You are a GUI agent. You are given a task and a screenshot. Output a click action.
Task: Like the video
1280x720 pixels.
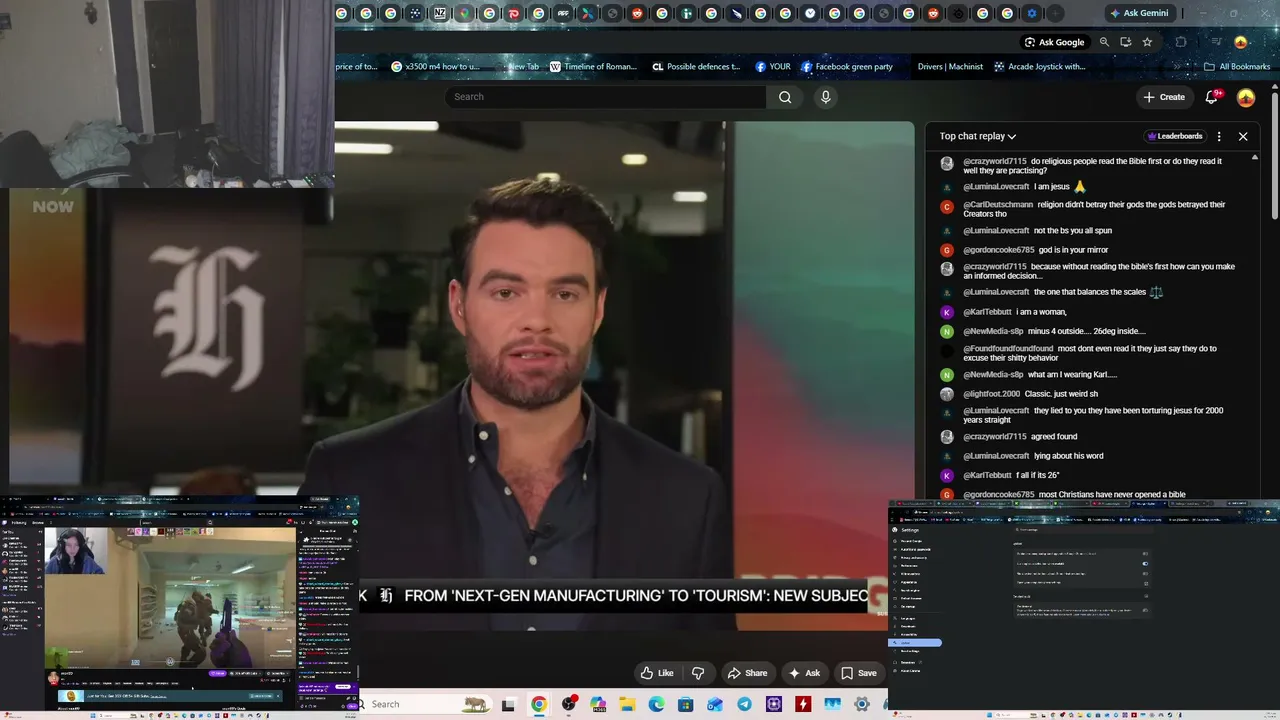656,673
